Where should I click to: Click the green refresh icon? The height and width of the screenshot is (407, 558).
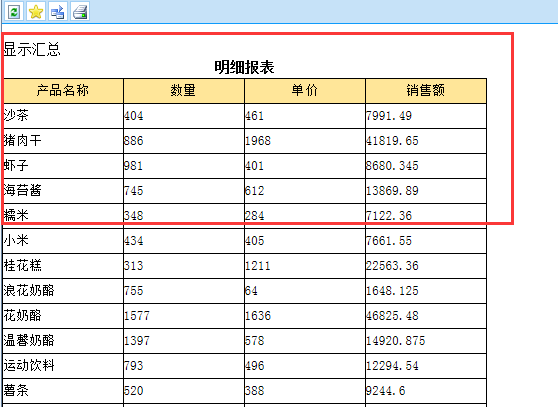[x=14, y=12]
